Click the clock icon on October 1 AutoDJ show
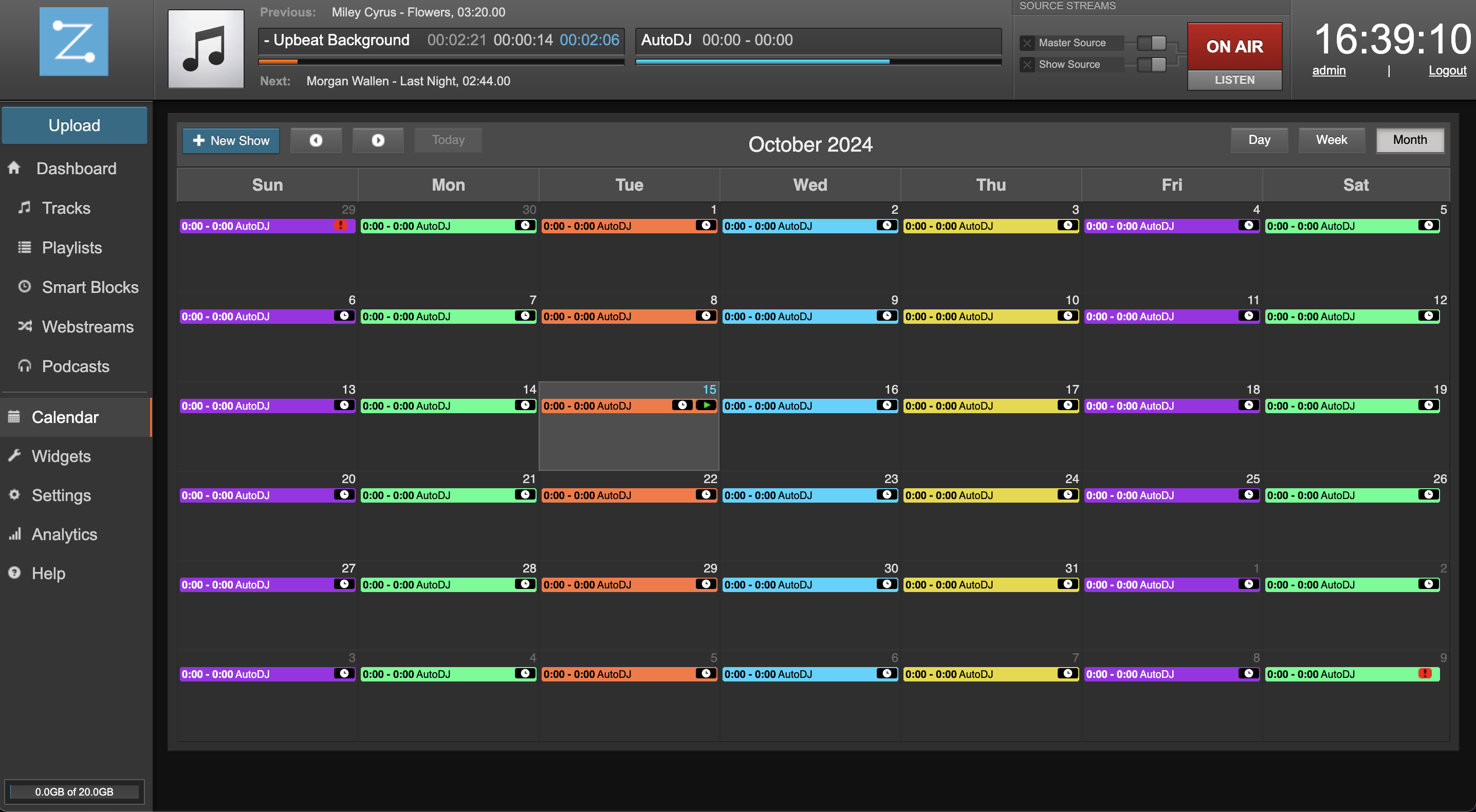The image size is (1476, 812). tap(706, 226)
